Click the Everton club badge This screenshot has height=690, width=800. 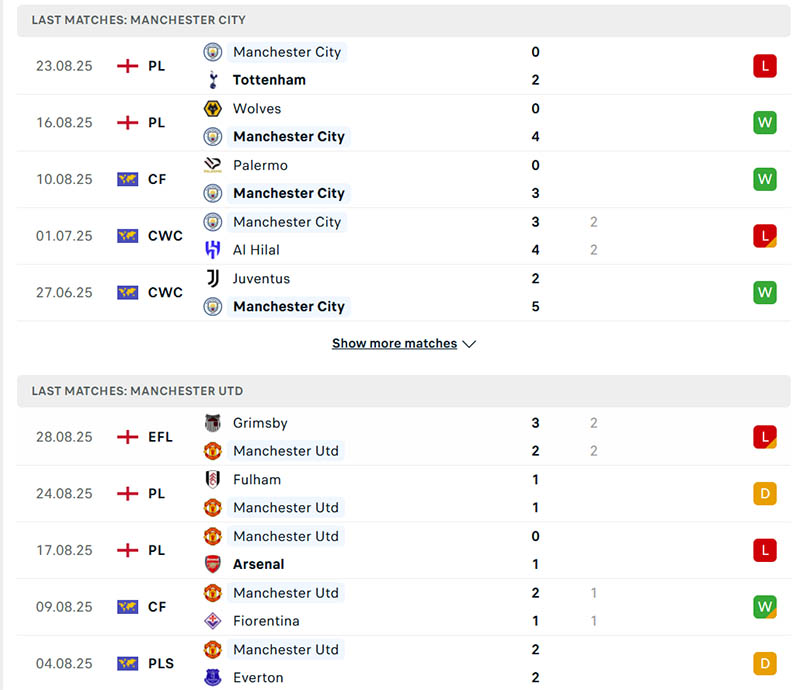coord(213,677)
